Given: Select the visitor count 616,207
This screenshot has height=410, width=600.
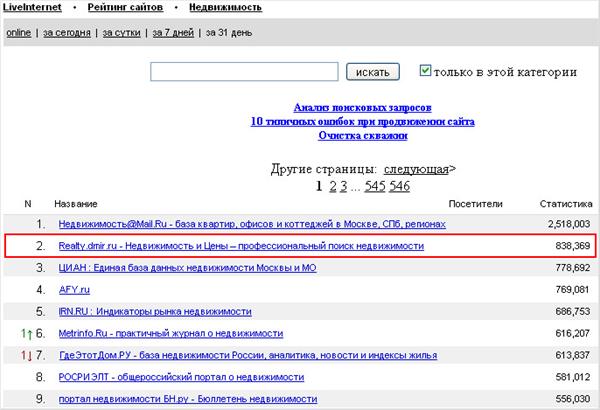Looking at the screenshot, I should (573, 333).
